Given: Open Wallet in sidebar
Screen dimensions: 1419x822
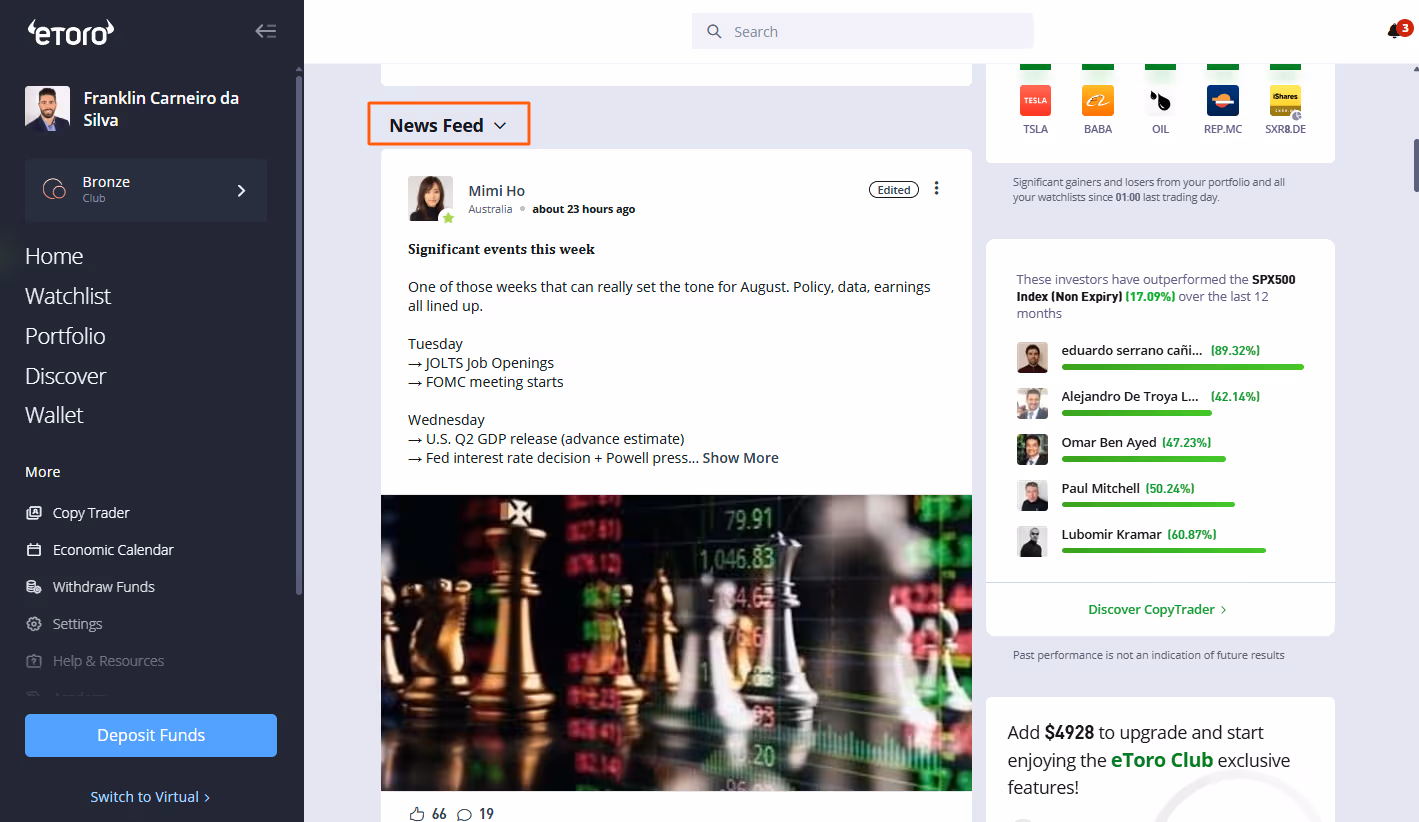Looking at the screenshot, I should (54, 415).
